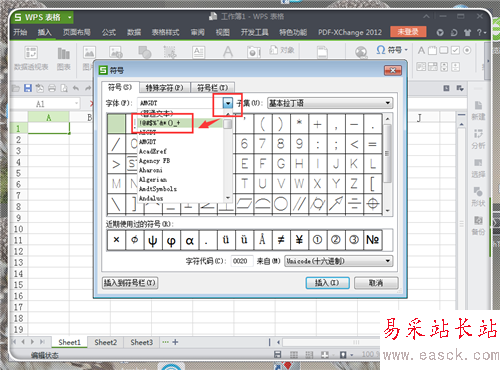
Task: Open 新建 in the right sidebar
Action: coord(478,110)
